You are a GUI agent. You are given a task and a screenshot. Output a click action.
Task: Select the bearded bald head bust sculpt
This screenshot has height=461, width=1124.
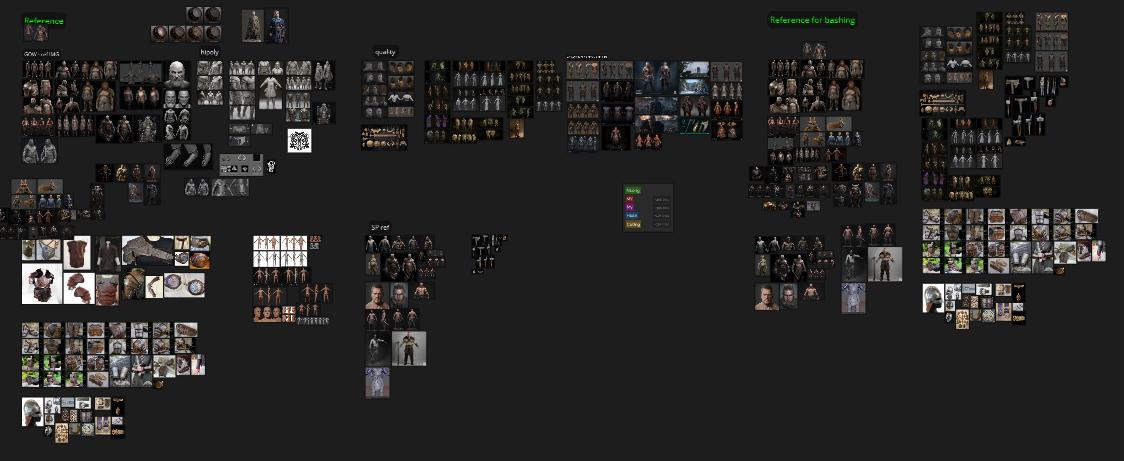pos(176,74)
